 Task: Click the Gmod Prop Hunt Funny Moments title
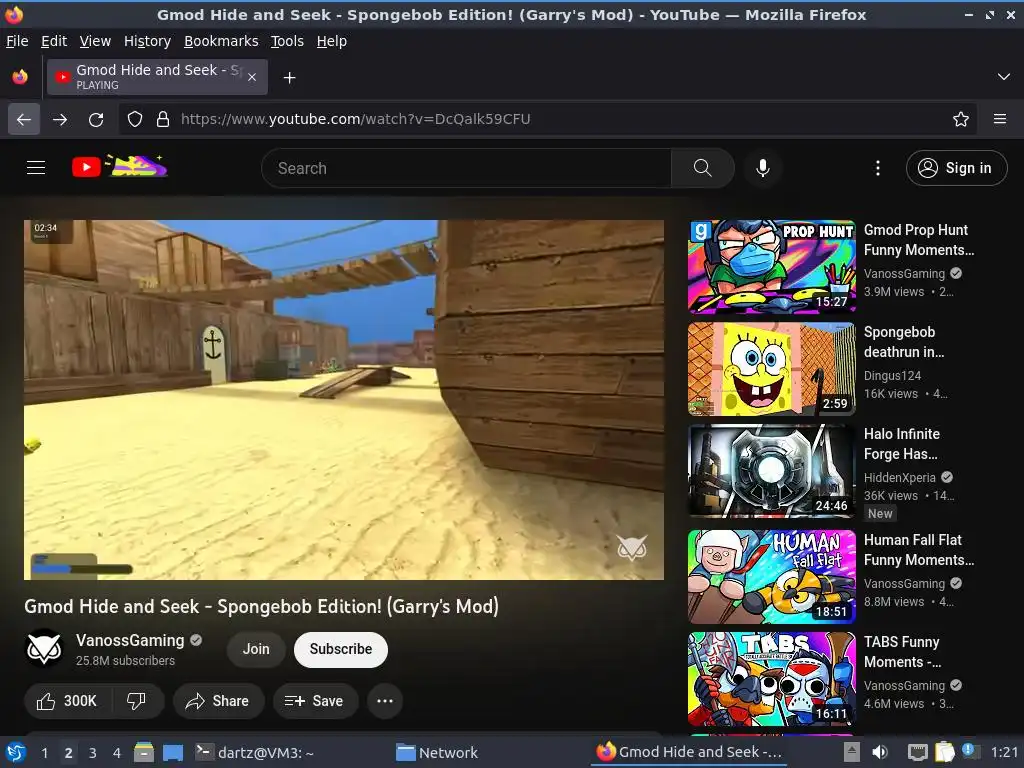click(x=919, y=240)
